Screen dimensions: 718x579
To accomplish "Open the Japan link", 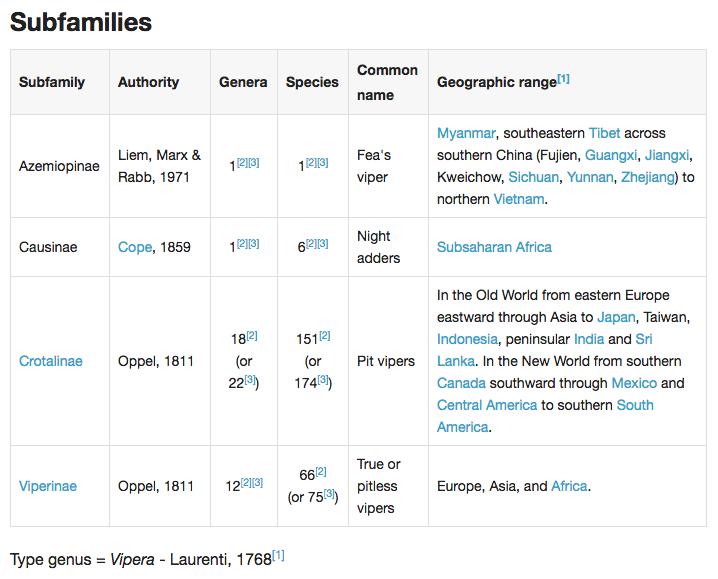I will click(616, 317).
